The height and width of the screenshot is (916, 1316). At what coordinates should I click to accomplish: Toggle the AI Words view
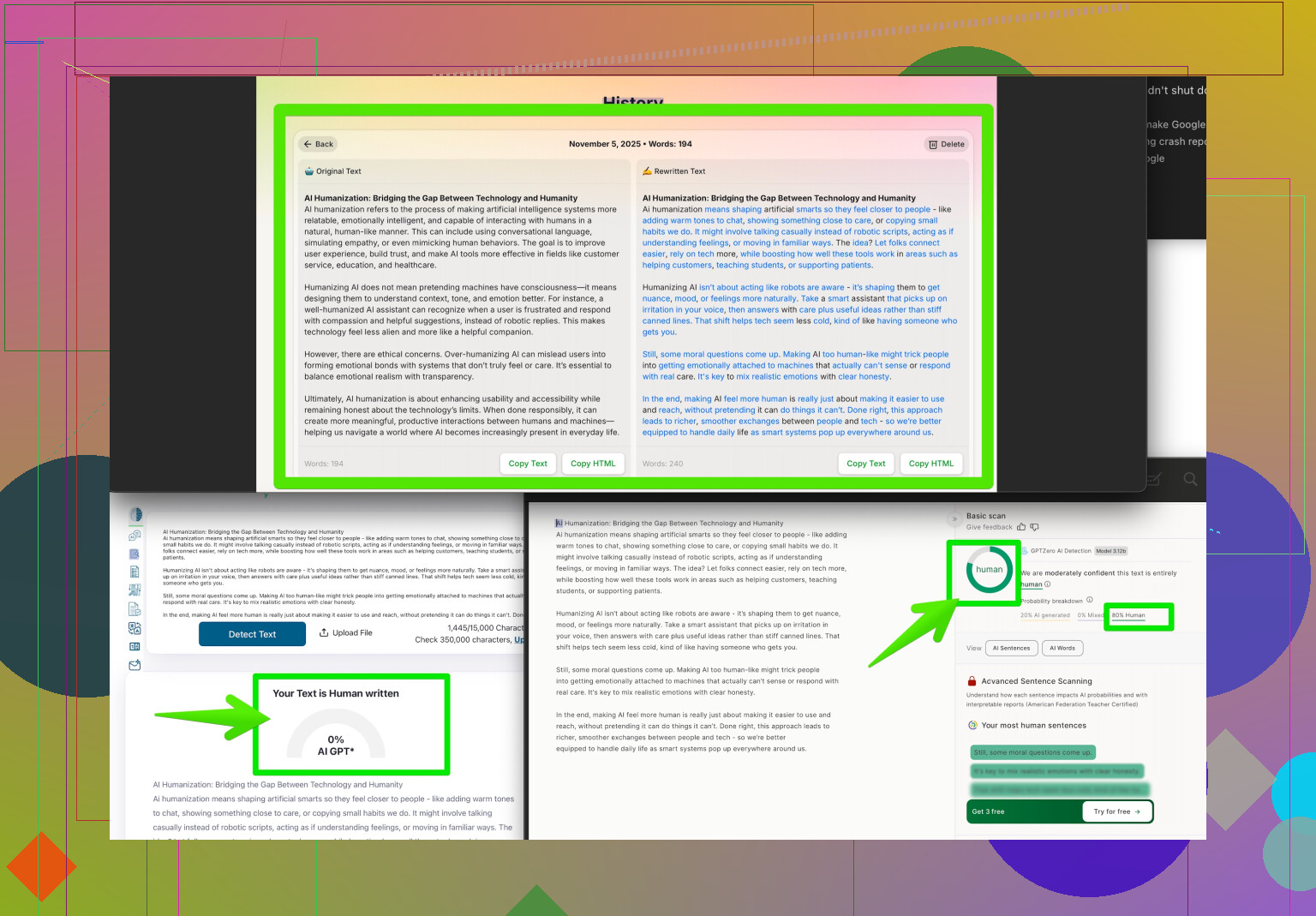click(1062, 648)
